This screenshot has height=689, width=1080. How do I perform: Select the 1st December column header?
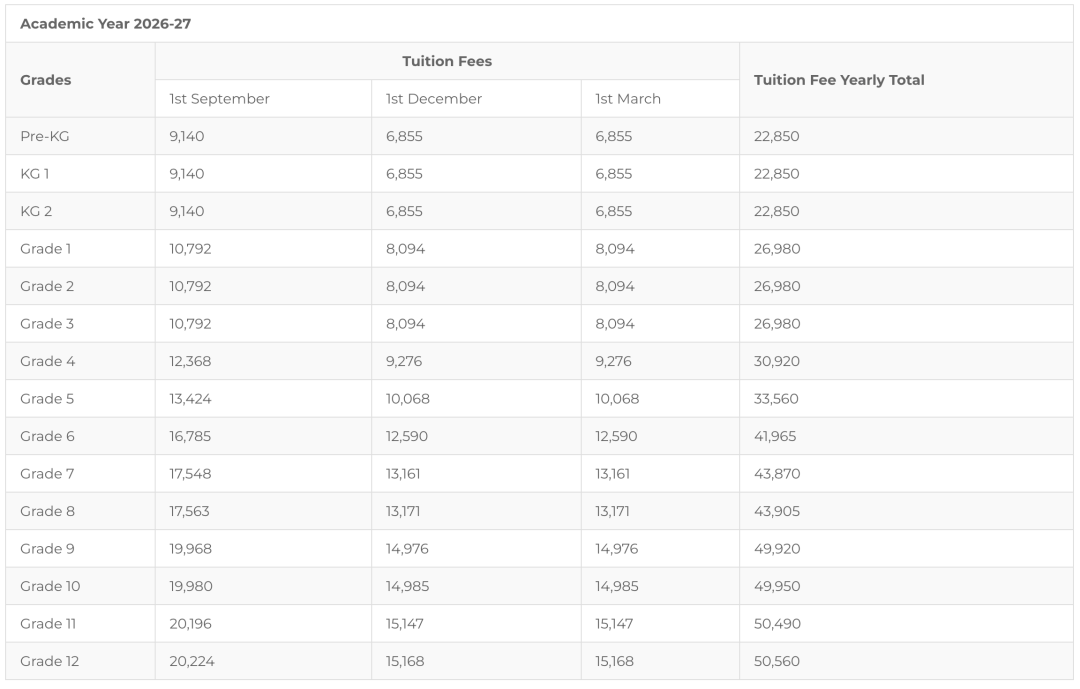coord(434,99)
